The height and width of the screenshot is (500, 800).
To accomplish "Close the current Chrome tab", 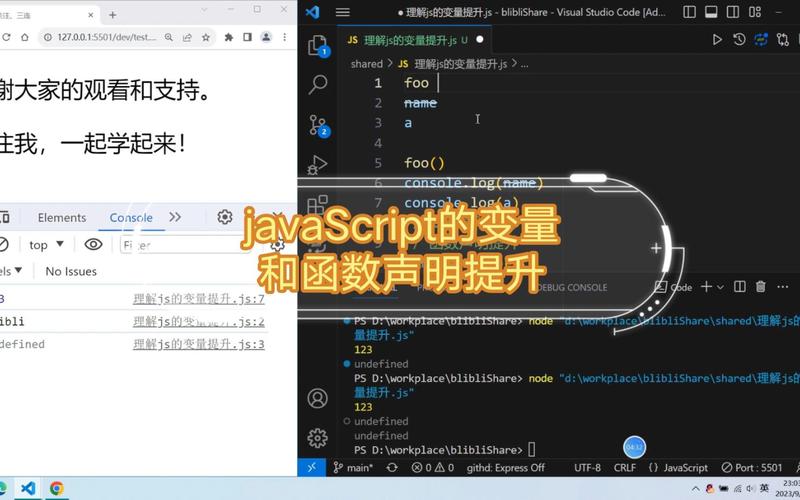I will (91, 15).
